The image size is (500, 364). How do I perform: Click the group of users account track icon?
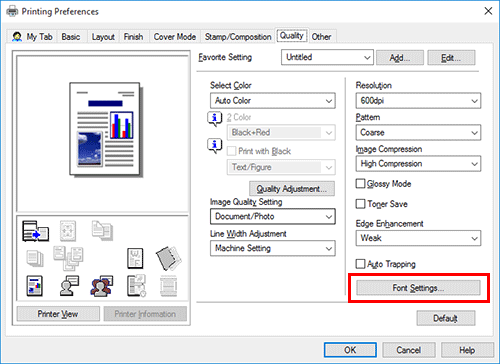[x=102, y=286]
